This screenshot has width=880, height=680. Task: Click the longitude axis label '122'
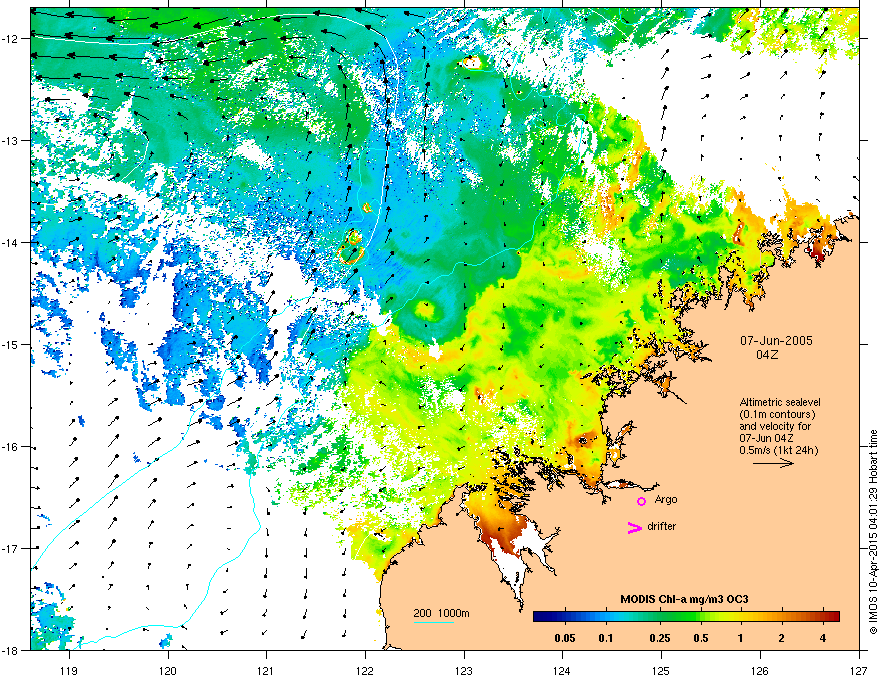[365, 670]
